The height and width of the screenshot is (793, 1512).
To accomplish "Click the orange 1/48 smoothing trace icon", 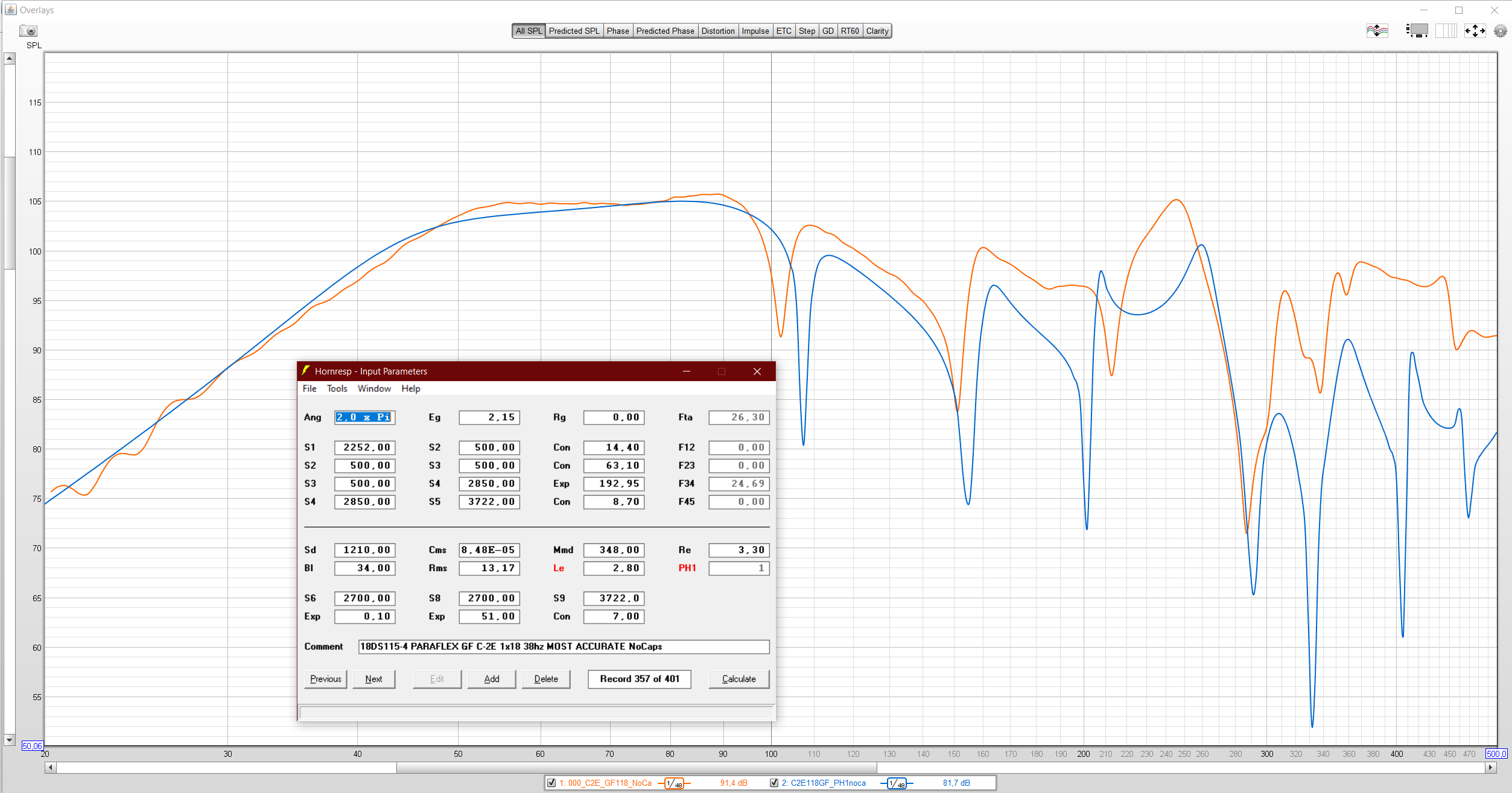I will pos(674,783).
